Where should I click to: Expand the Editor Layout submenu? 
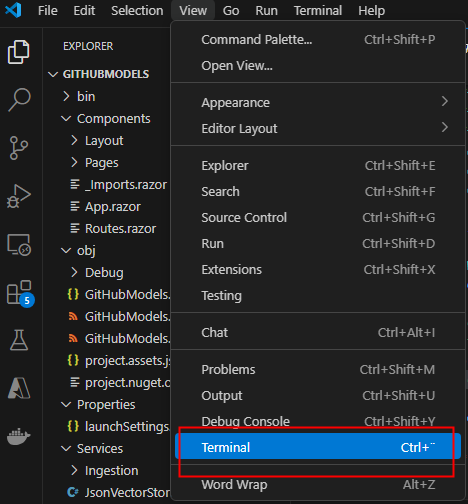pos(318,128)
